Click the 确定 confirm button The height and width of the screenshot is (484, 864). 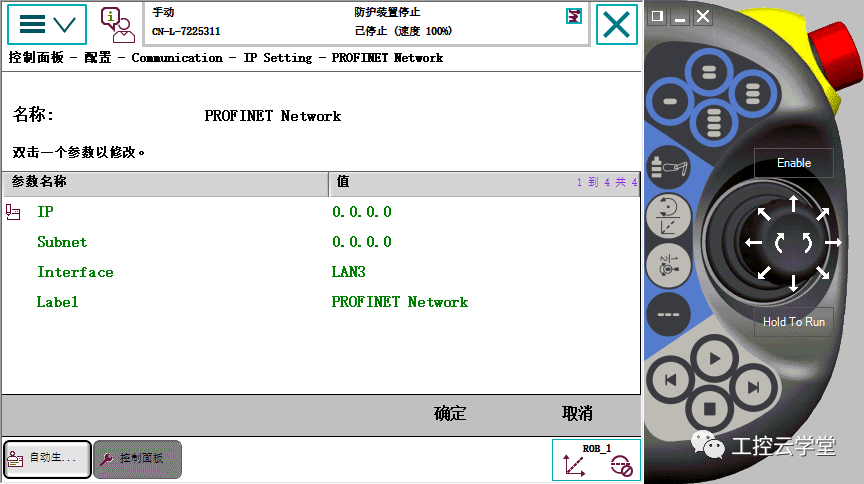click(x=450, y=414)
